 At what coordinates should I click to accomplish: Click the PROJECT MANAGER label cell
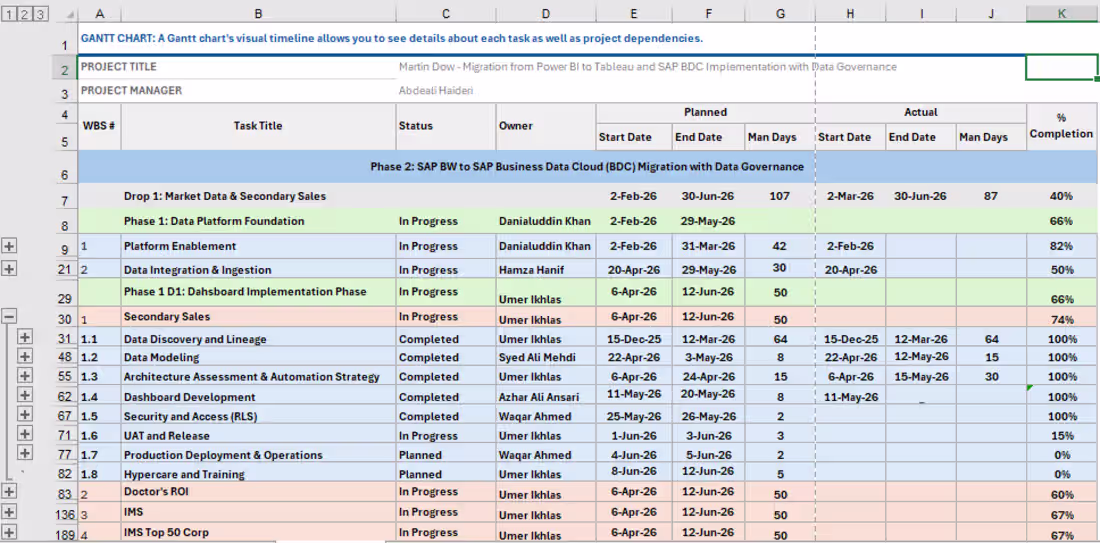[237, 90]
